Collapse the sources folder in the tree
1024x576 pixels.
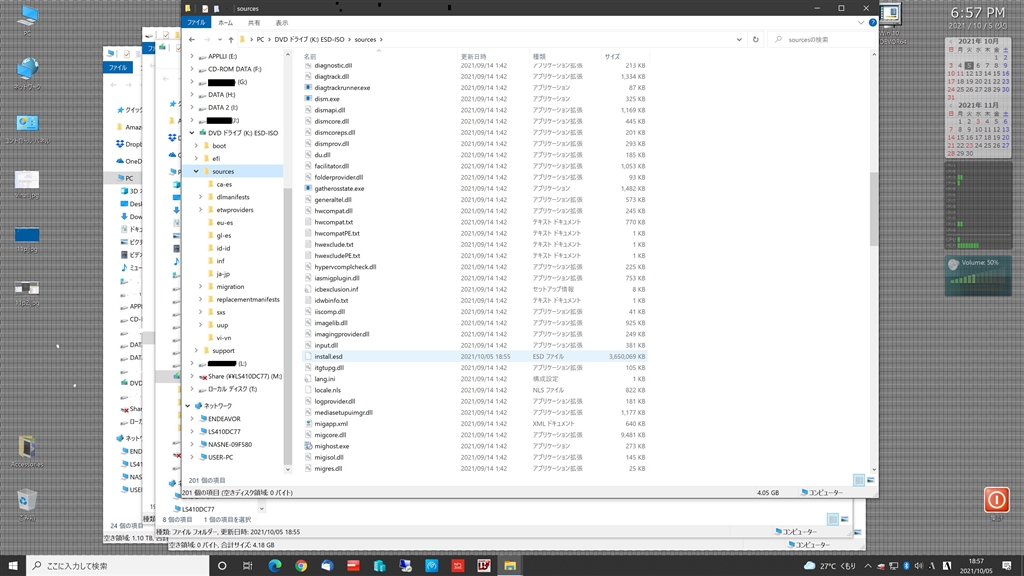(196, 171)
